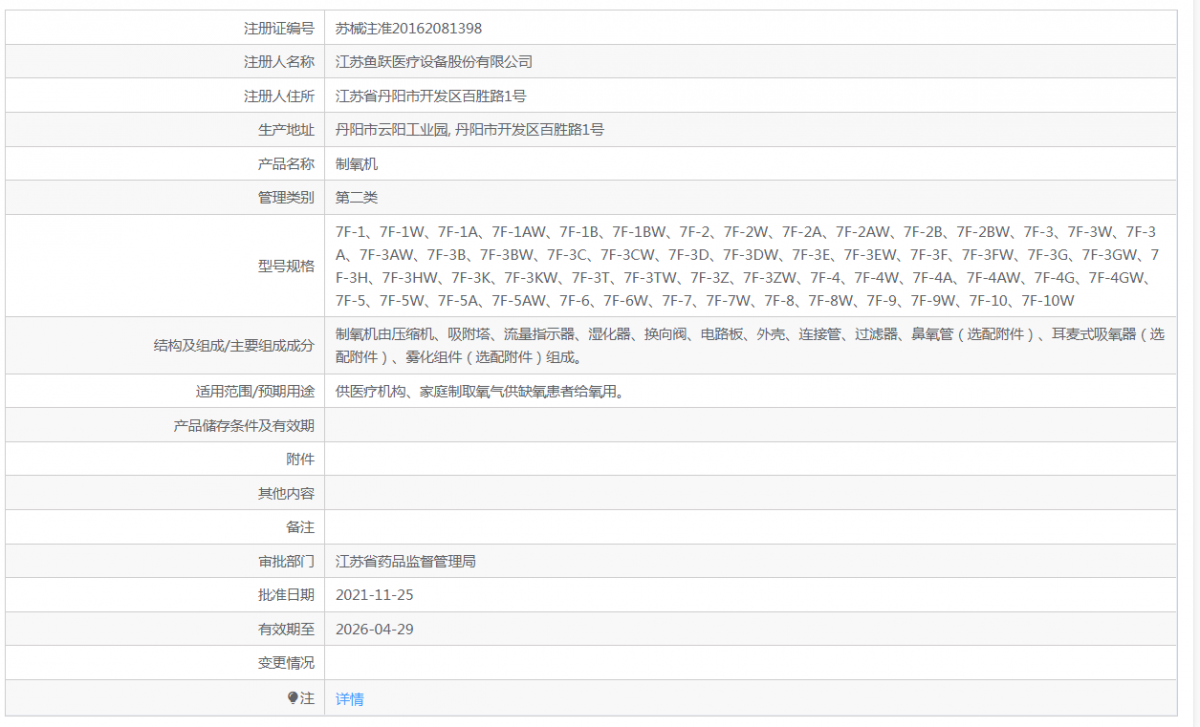The width and height of the screenshot is (1200, 727).
Task: Click the 注册人名称 row label
Action: point(279,62)
